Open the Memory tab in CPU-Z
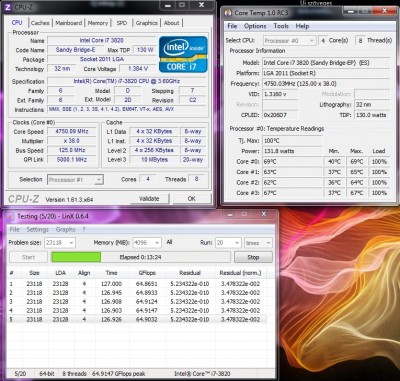400x381 pixels. [x=98, y=23]
